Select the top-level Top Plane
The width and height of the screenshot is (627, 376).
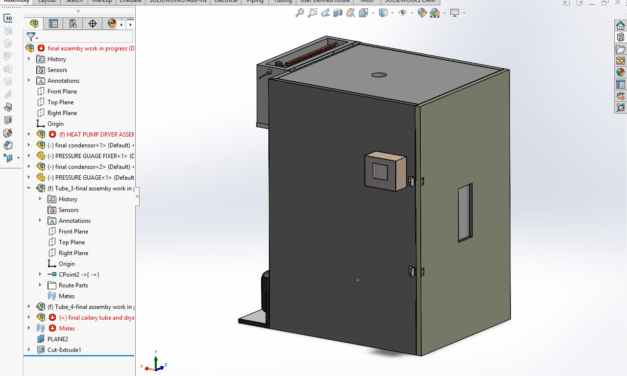click(55, 102)
